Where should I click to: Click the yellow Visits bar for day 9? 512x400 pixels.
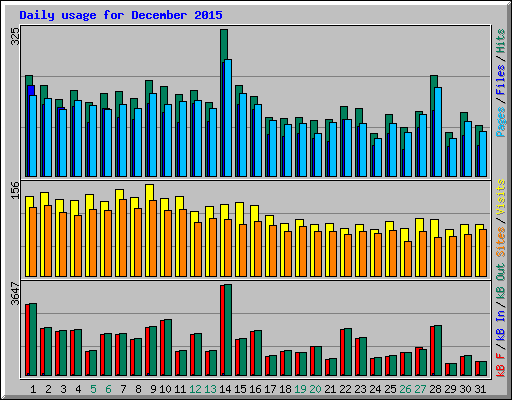[x=150, y=192]
